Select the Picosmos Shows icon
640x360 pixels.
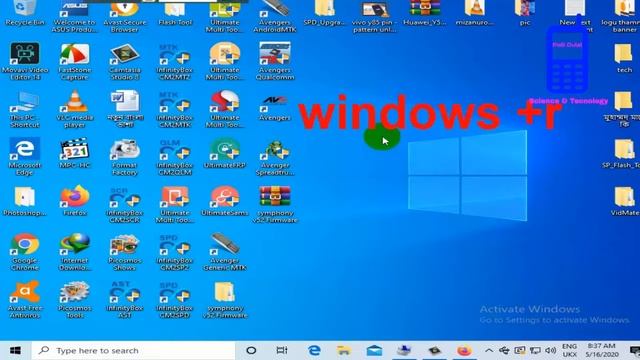coord(124,251)
